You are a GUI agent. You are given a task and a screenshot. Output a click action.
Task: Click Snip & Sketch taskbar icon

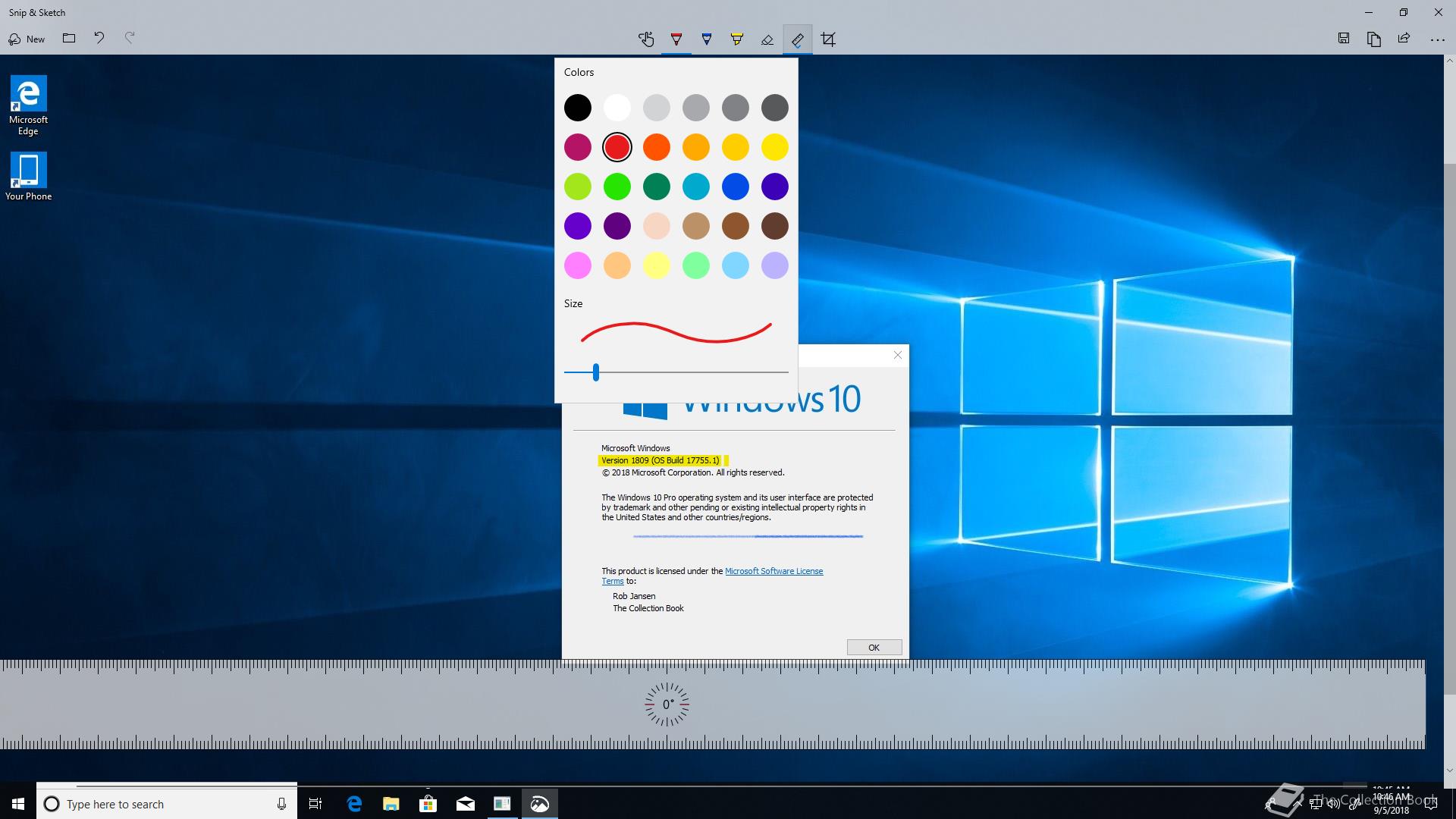540,804
